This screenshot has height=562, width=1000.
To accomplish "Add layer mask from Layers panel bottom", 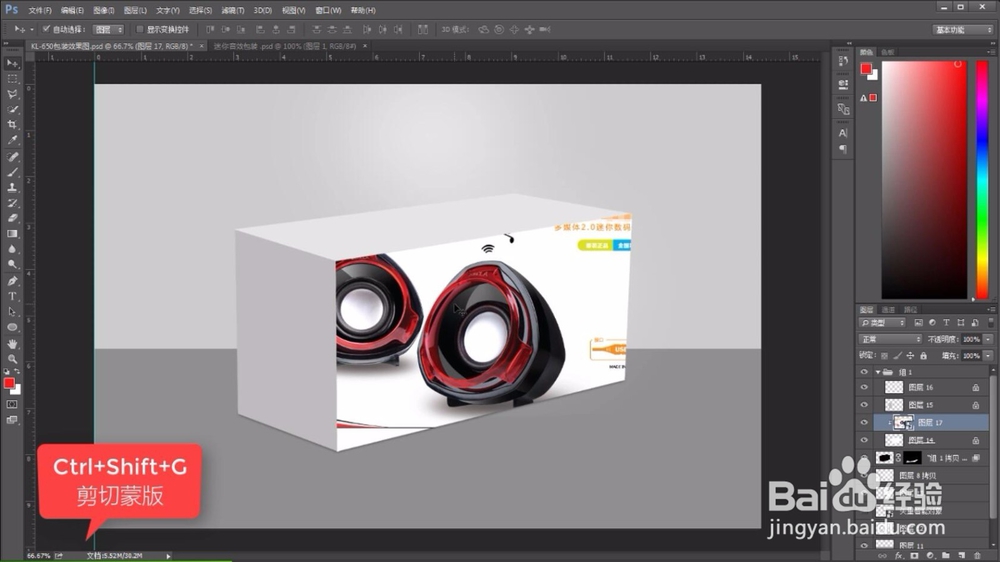I will click(915, 556).
